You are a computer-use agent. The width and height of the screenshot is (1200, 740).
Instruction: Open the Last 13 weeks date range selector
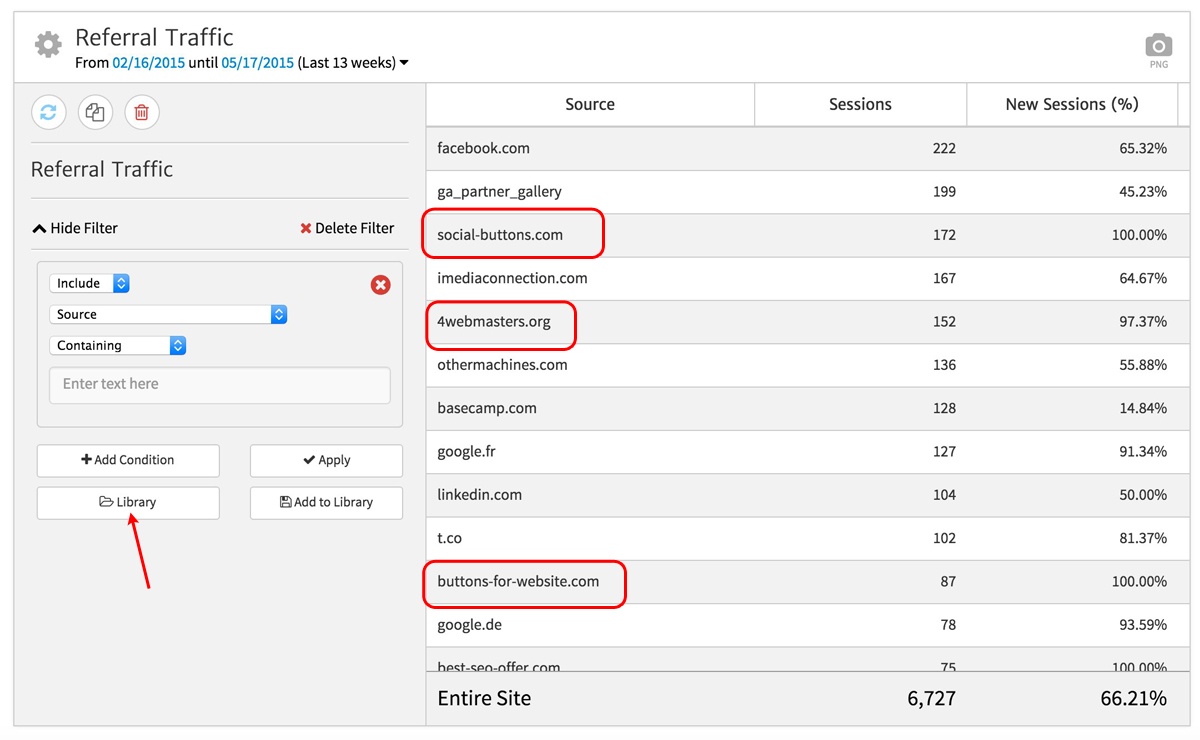click(x=348, y=61)
